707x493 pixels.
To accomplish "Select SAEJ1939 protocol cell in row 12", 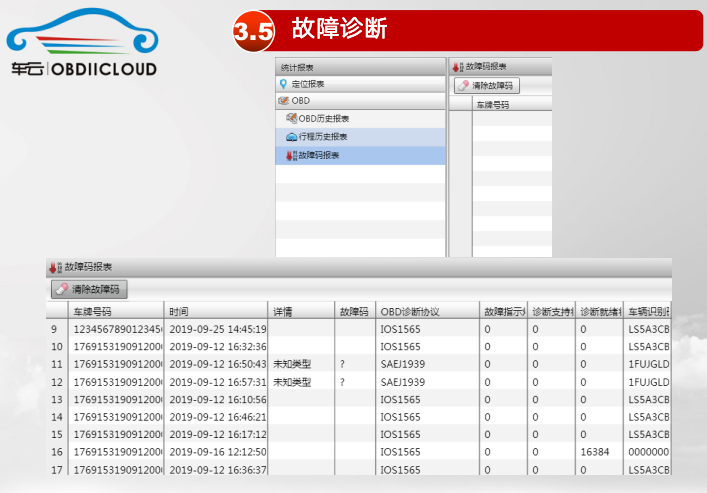I will click(403, 382).
